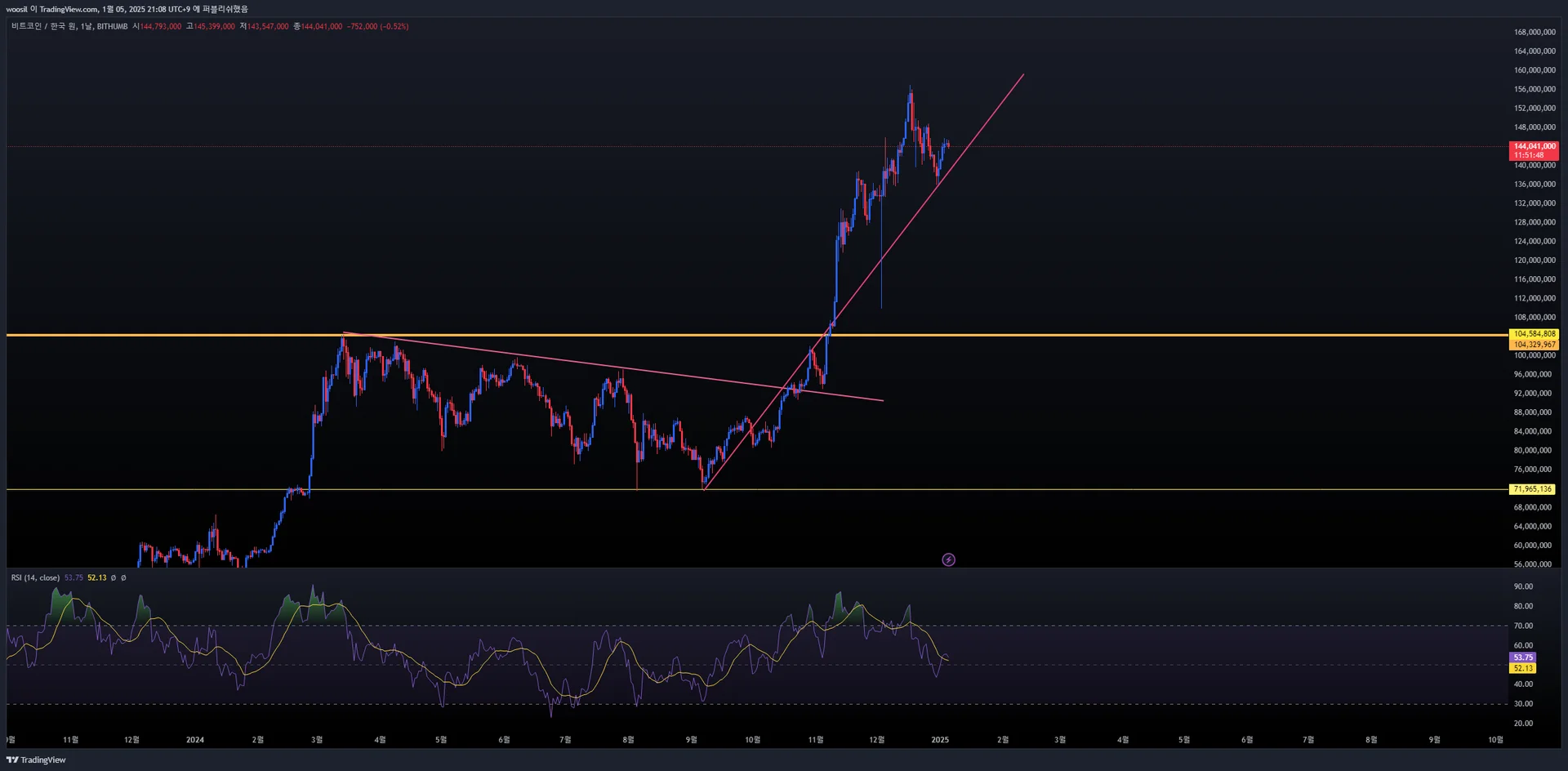The width and height of the screenshot is (1568, 771).
Task: Click the yellow RSI average tag 52.13
Action: point(1523,668)
